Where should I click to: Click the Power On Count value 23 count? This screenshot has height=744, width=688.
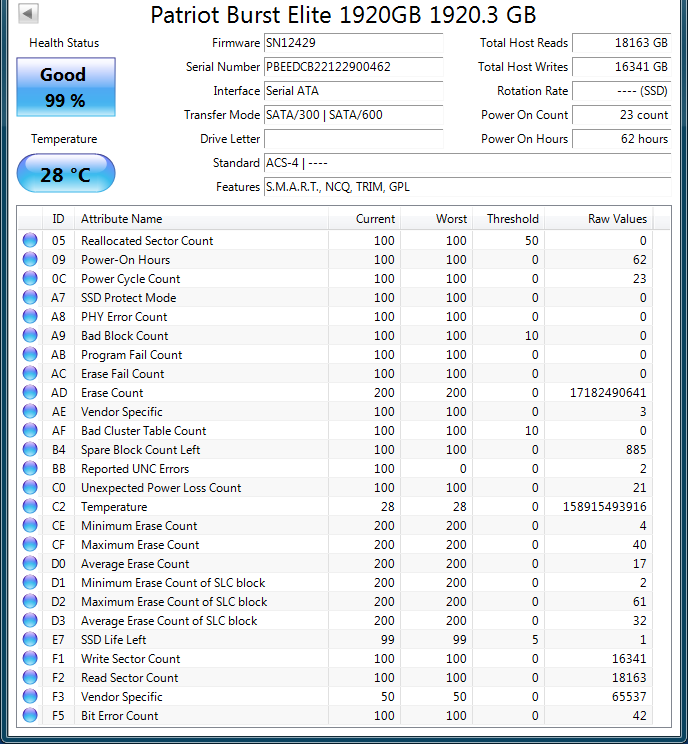point(622,115)
